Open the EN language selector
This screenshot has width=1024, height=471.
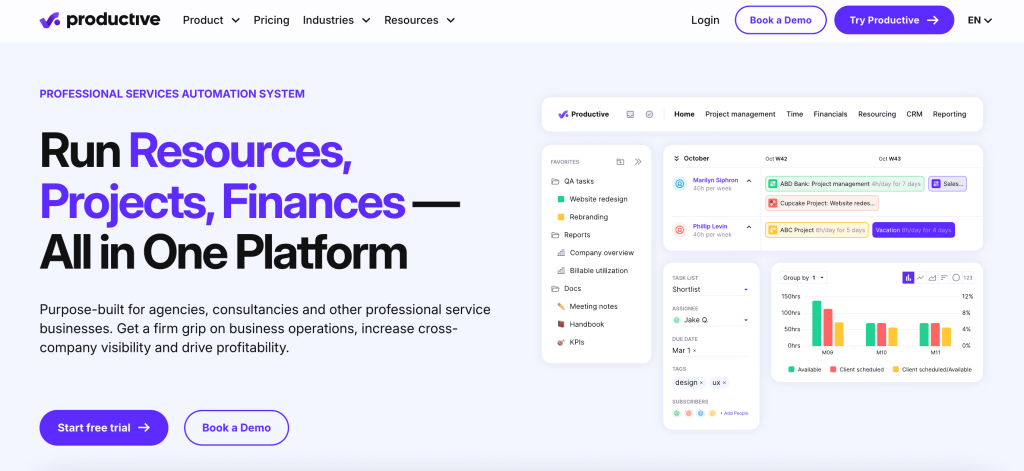[x=980, y=20]
